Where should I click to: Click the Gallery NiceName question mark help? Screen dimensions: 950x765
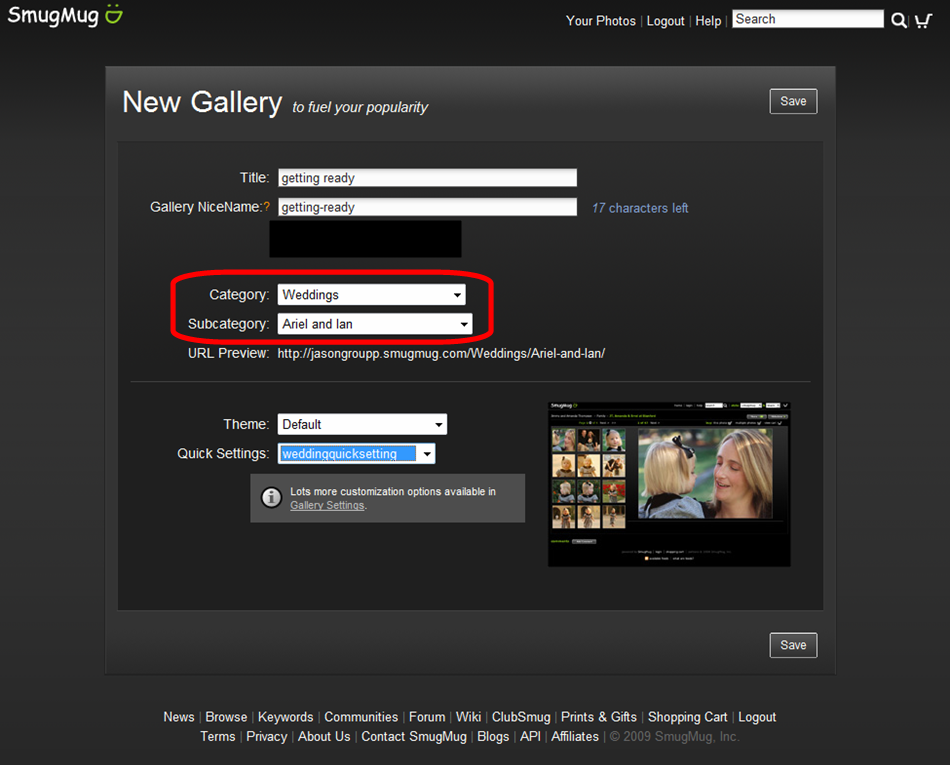[x=266, y=207]
